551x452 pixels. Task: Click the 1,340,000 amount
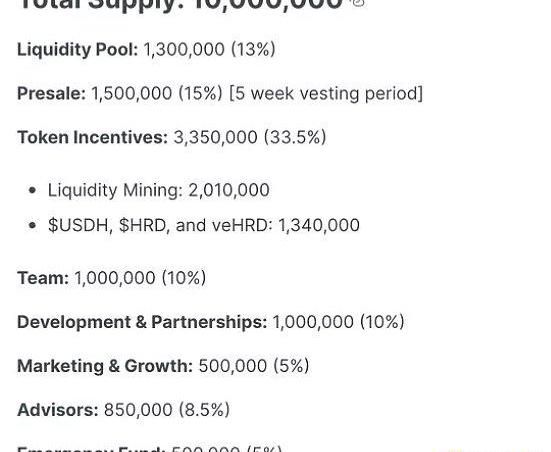click(319, 225)
